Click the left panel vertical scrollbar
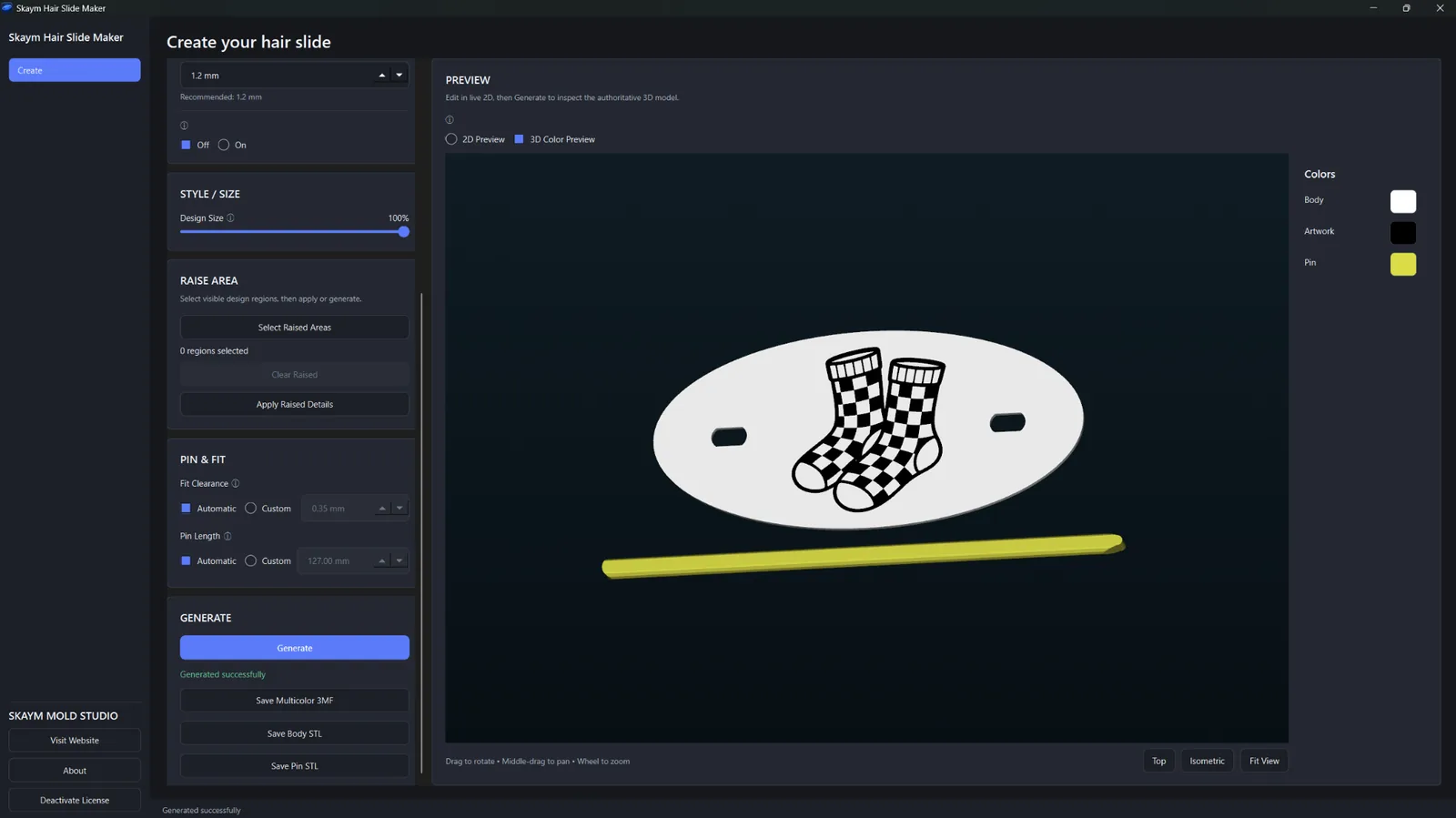Image resolution: width=1456 pixels, height=818 pixels. tap(421, 532)
